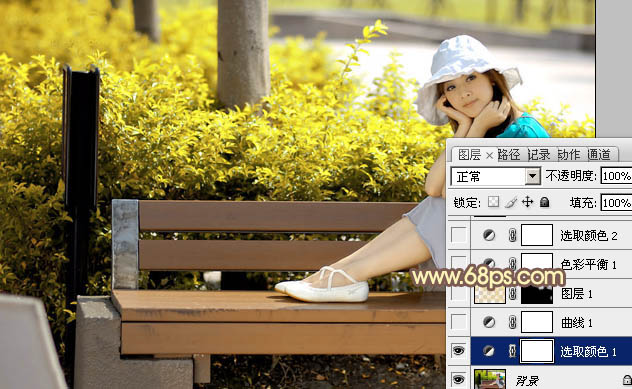Select the 背景 layer thumbnail
Screen dimensions: 632x389
click(490, 379)
